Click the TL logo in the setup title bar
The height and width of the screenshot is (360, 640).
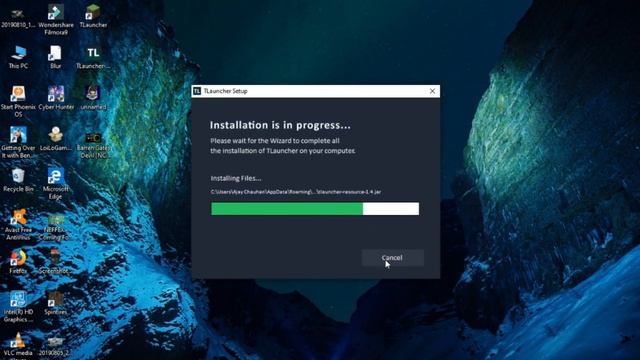[x=197, y=91]
